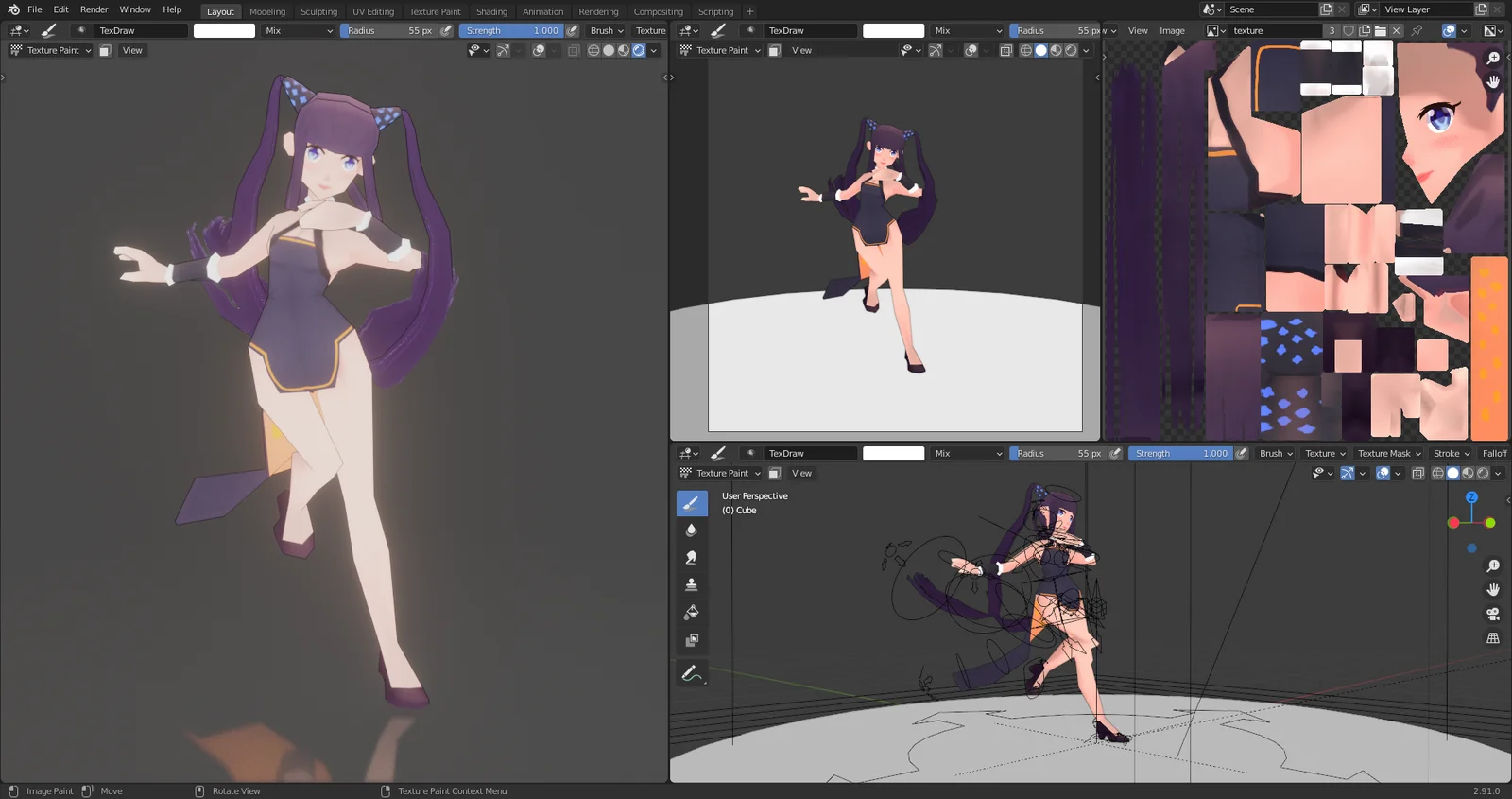Click the white color swatch in left header

click(224, 30)
